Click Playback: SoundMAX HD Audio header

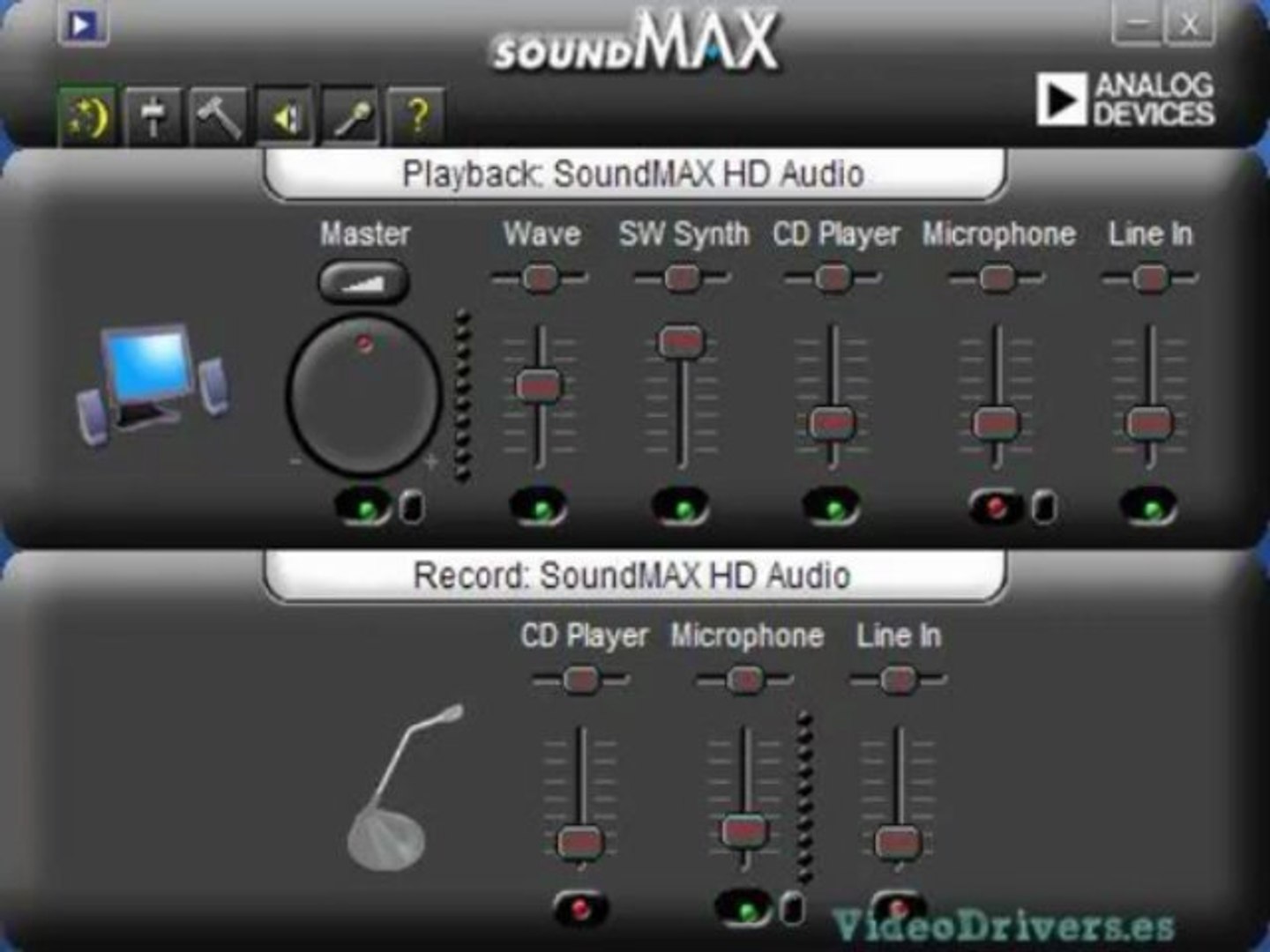click(x=633, y=174)
